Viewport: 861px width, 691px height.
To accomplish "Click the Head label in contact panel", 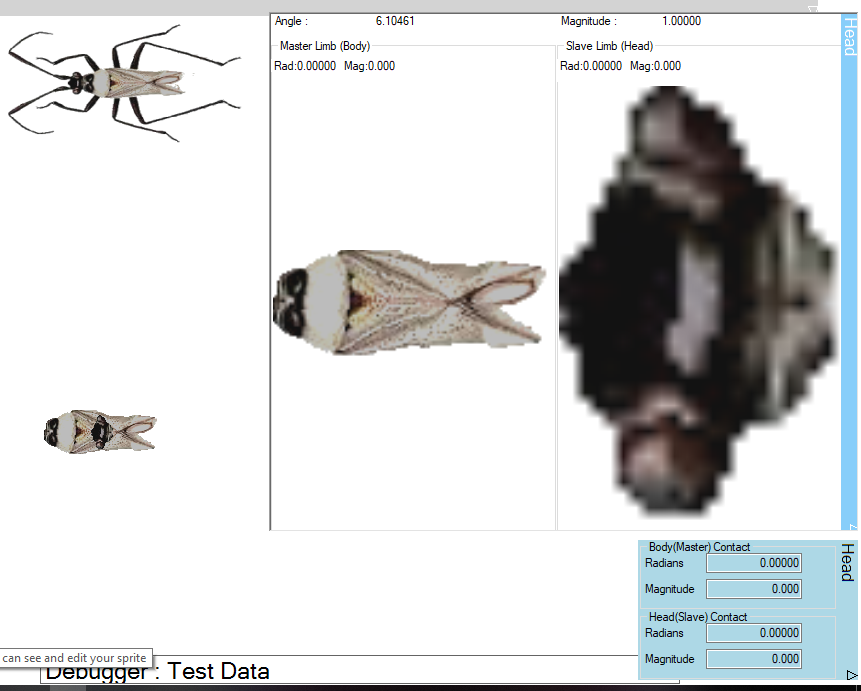I will (x=847, y=562).
